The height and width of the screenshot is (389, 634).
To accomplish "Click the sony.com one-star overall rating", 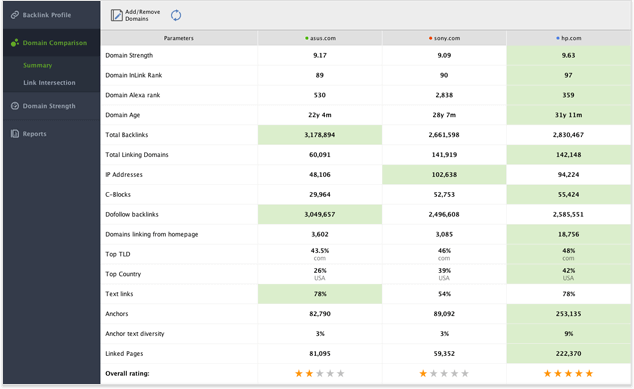I will pos(444,373).
